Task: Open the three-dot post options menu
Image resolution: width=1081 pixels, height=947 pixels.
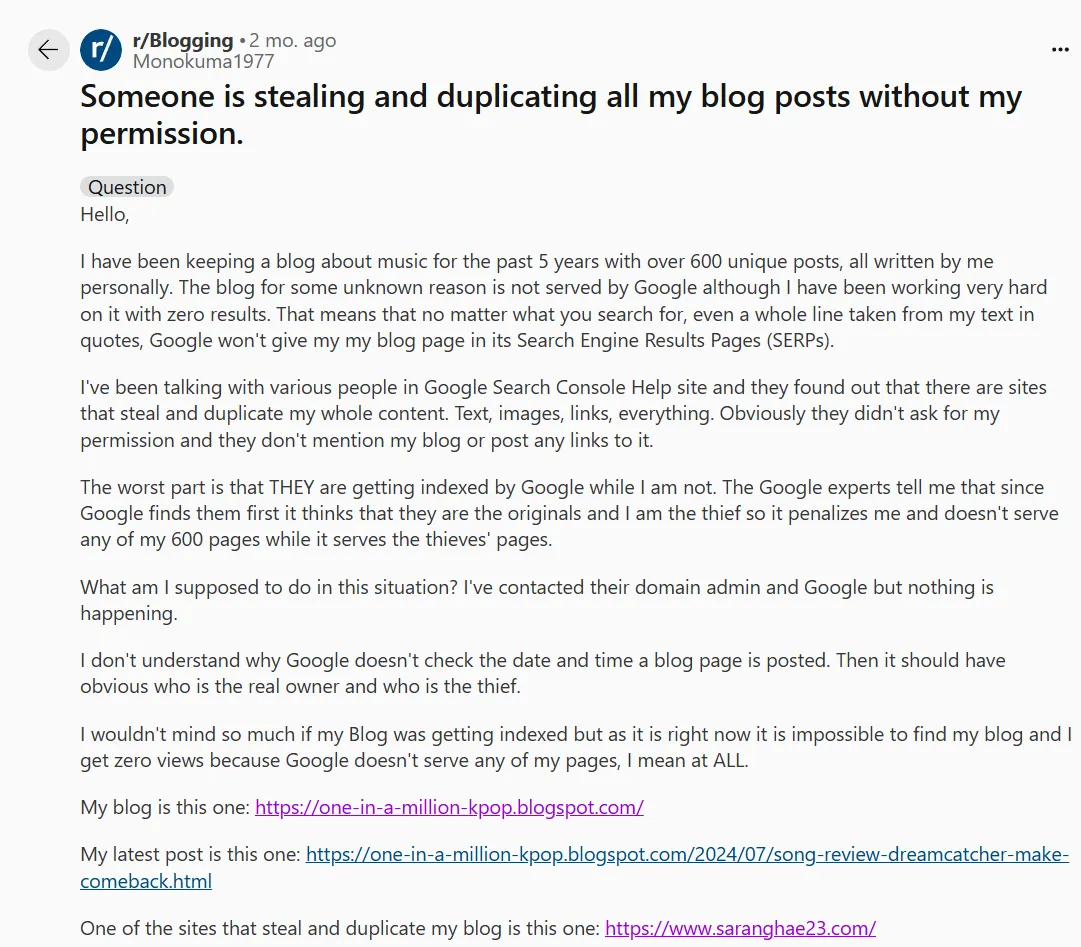Action: (1059, 50)
